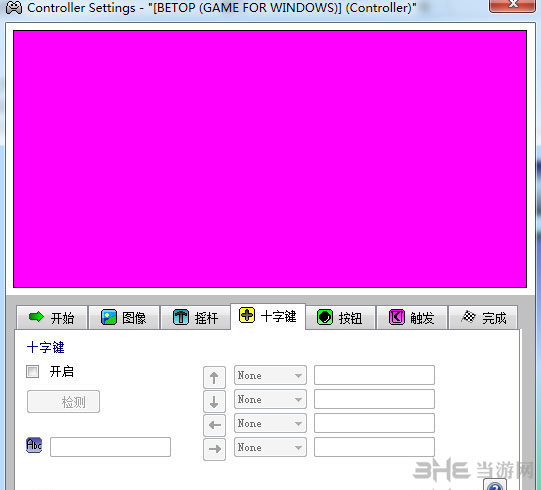Focus the text field beside left arrow dropdown

[374, 423]
